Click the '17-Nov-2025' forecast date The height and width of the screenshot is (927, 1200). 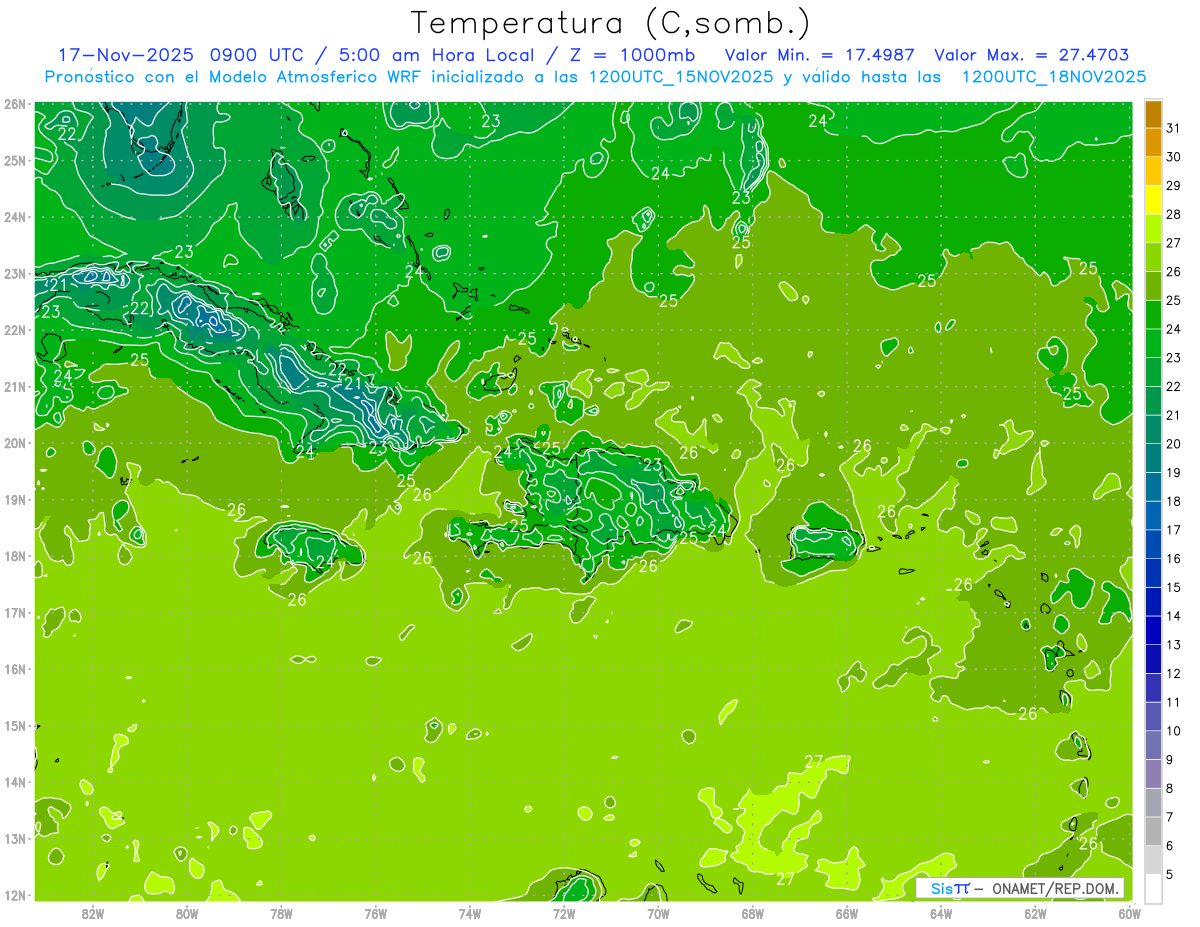(x=124, y=56)
